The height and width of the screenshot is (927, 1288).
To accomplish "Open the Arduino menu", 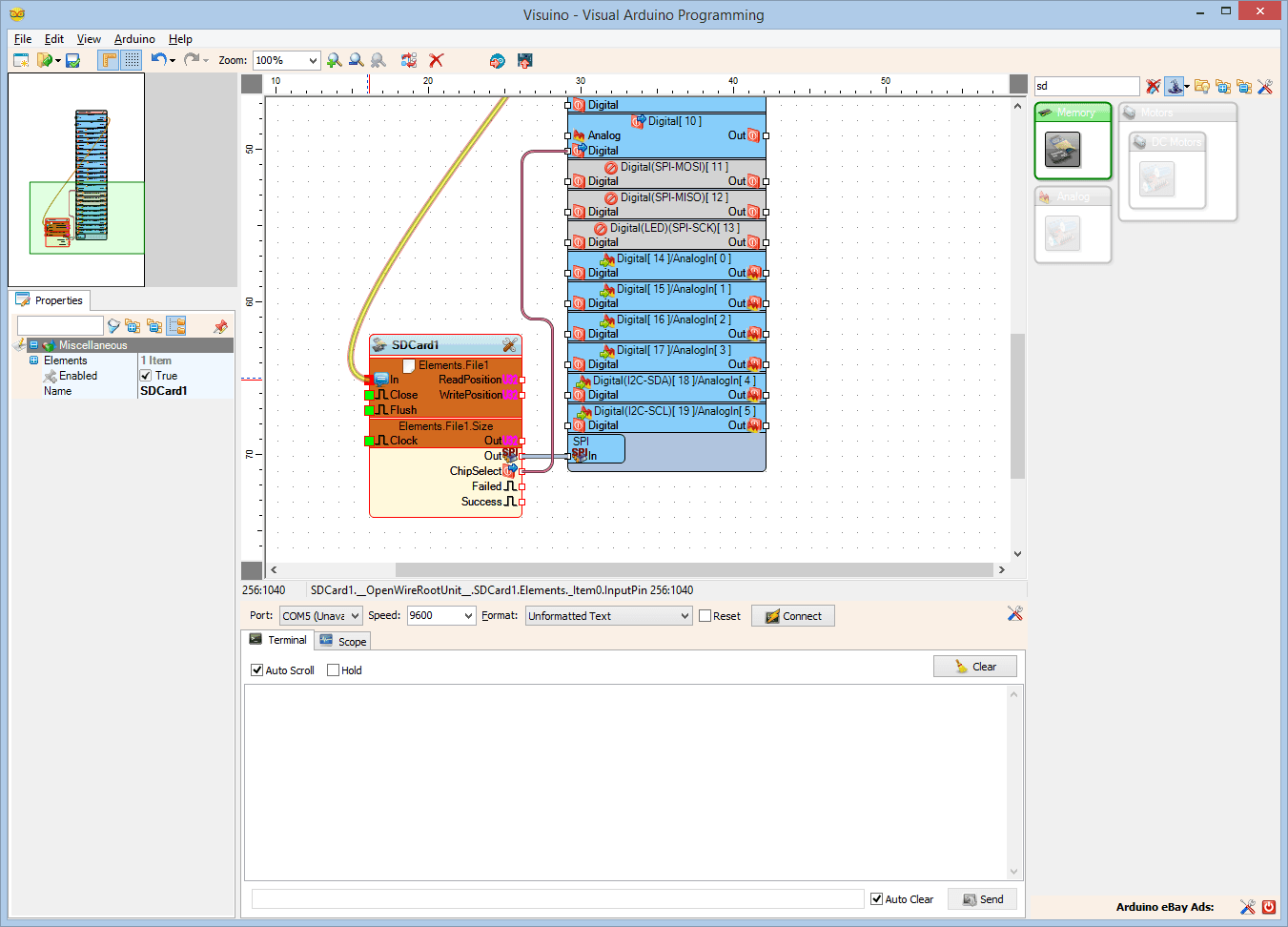I will coord(133,39).
